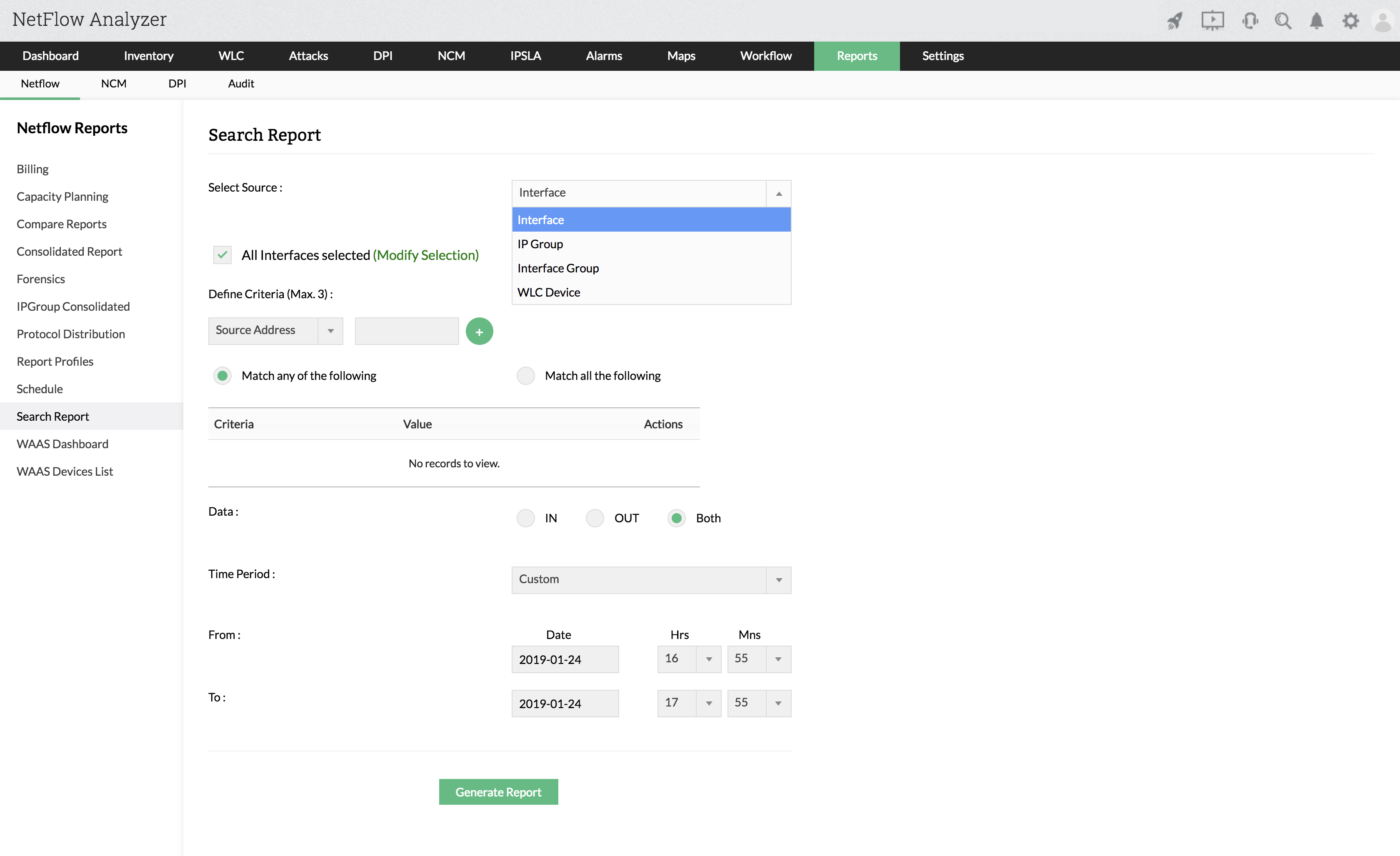Click the rocket quick-launch icon

(x=1175, y=21)
